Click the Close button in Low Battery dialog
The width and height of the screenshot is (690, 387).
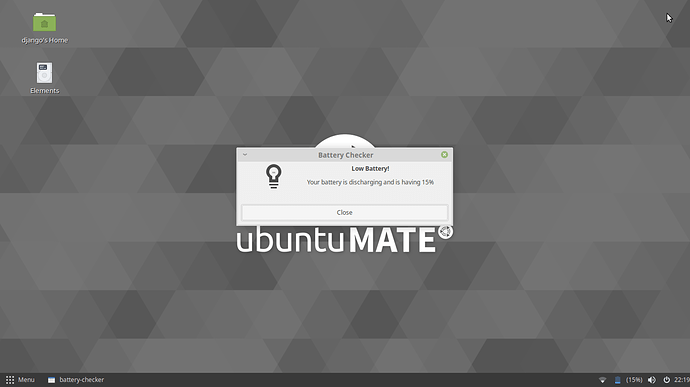tap(345, 212)
